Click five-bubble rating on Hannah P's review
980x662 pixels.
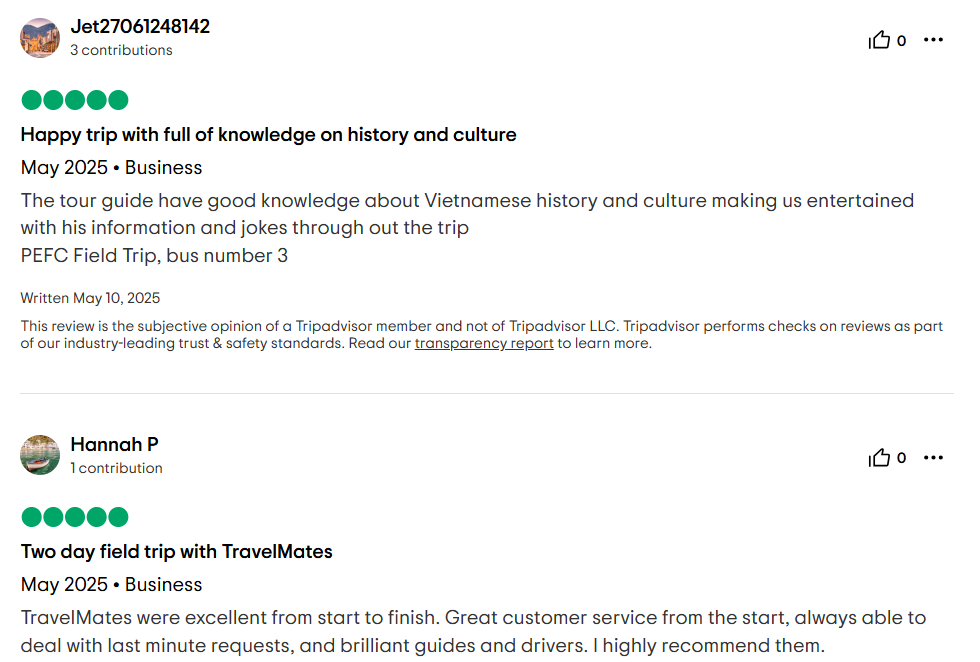pyautogui.click(x=75, y=517)
